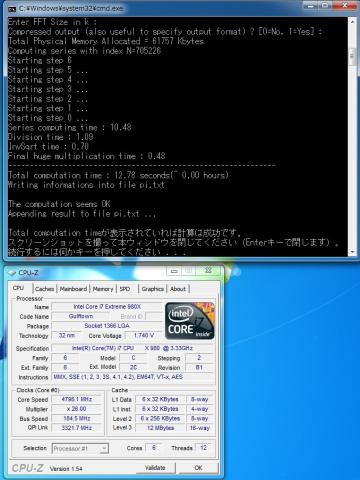Click the Level 3 '16-way' value
Screen dimensions: 360x480
200,428
